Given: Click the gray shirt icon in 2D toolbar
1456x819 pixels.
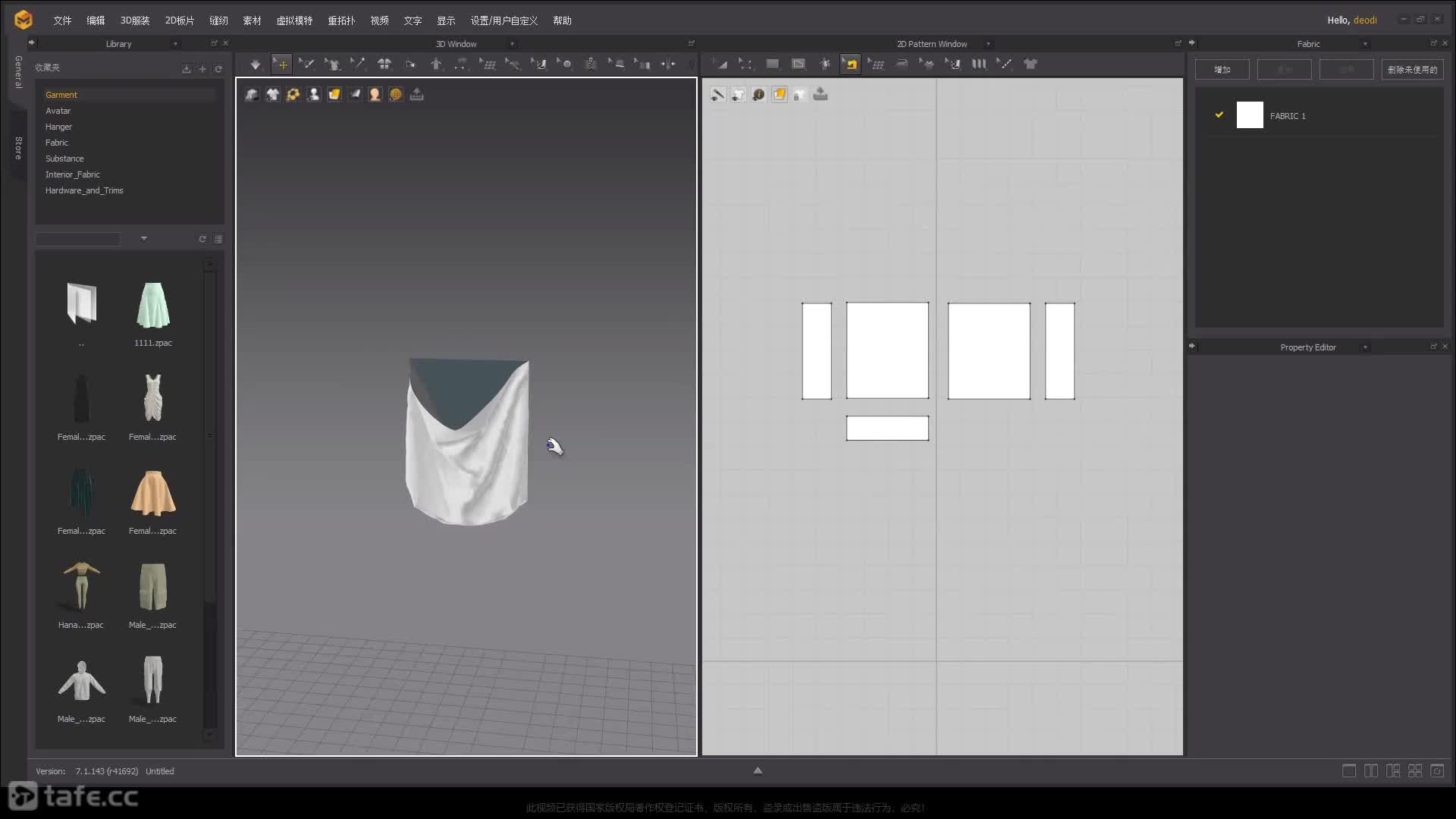Looking at the screenshot, I should 1031,64.
